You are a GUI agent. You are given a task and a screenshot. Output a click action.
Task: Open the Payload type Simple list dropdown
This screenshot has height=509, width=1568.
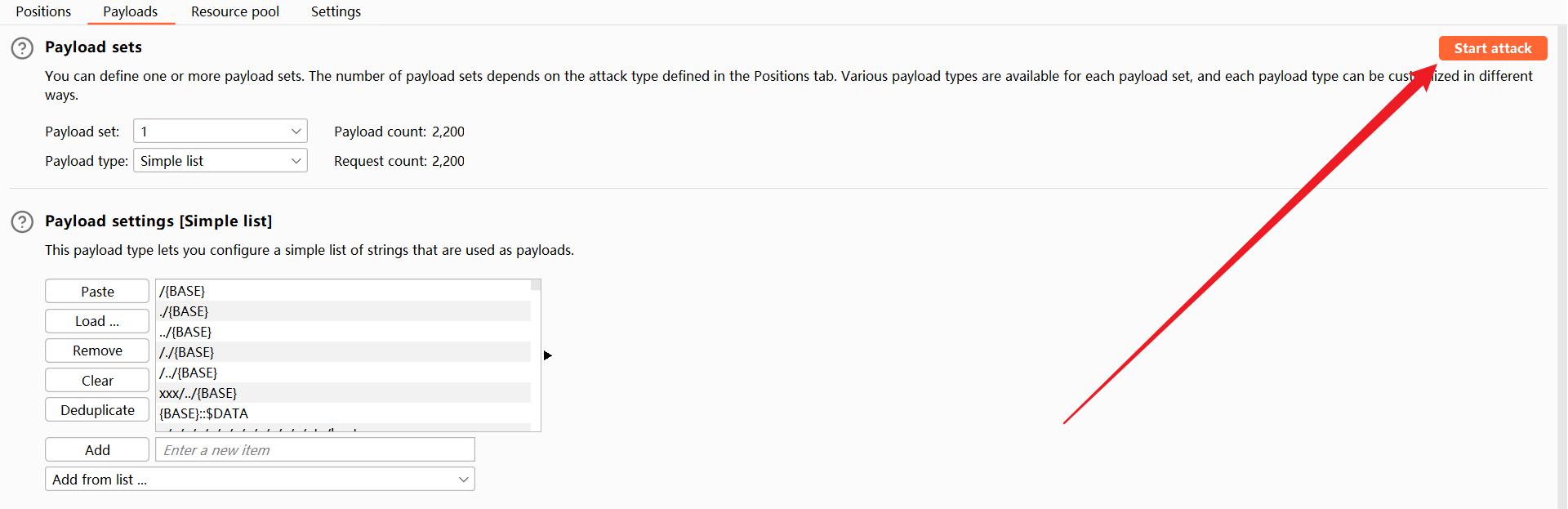[220, 161]
